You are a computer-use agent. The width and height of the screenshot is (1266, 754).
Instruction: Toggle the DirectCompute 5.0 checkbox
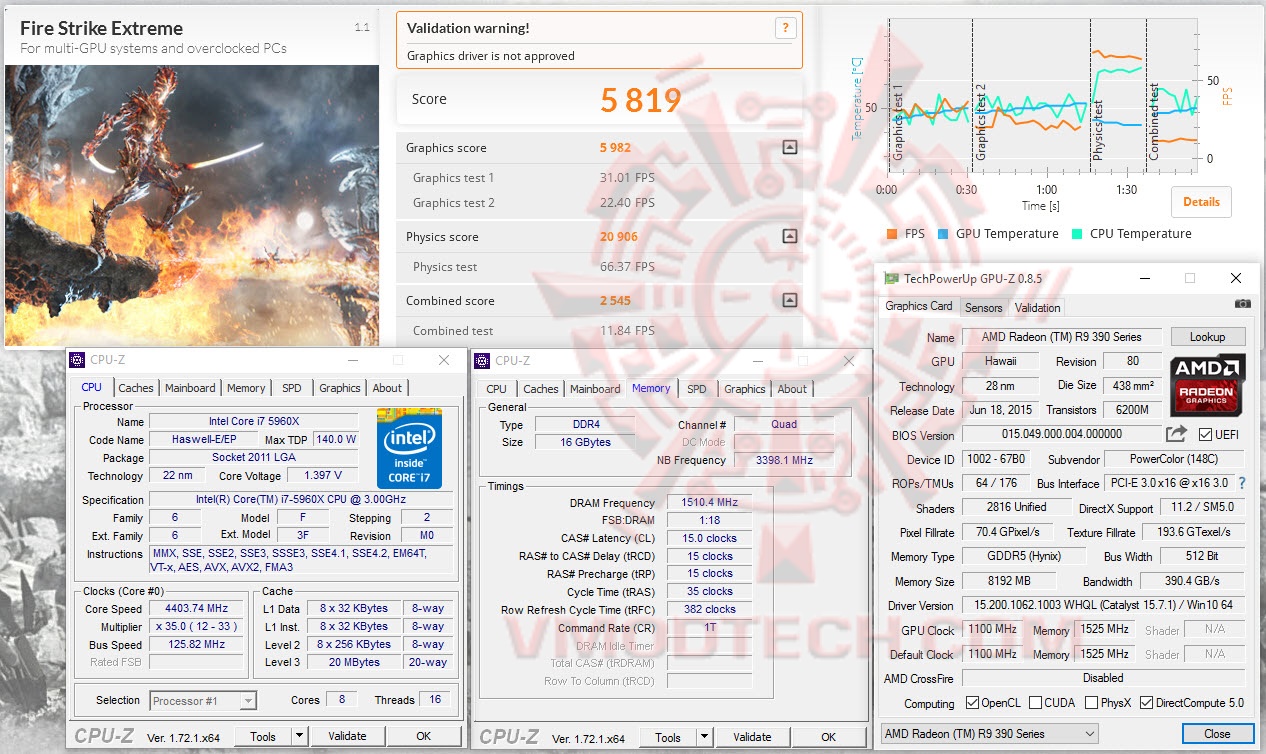[x=1146, y=703]
